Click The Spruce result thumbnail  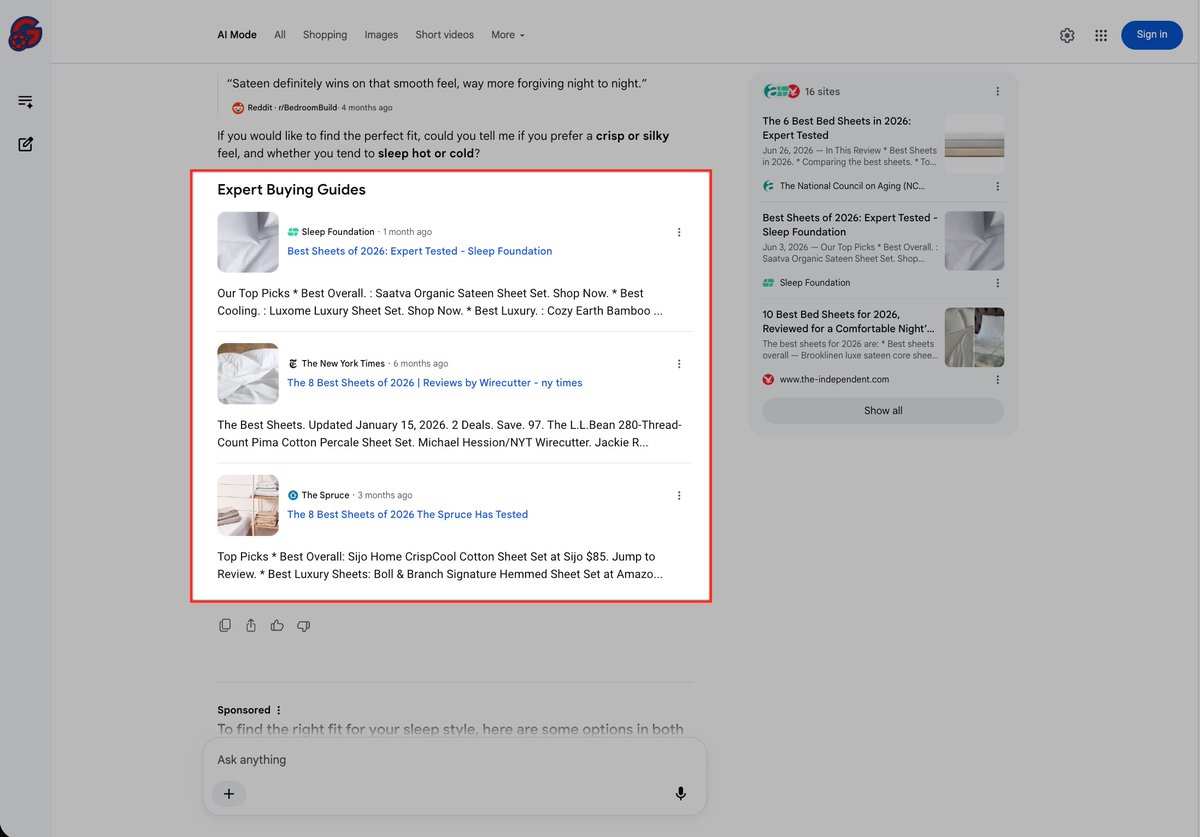pyautogui.click(x=248, y=505)
